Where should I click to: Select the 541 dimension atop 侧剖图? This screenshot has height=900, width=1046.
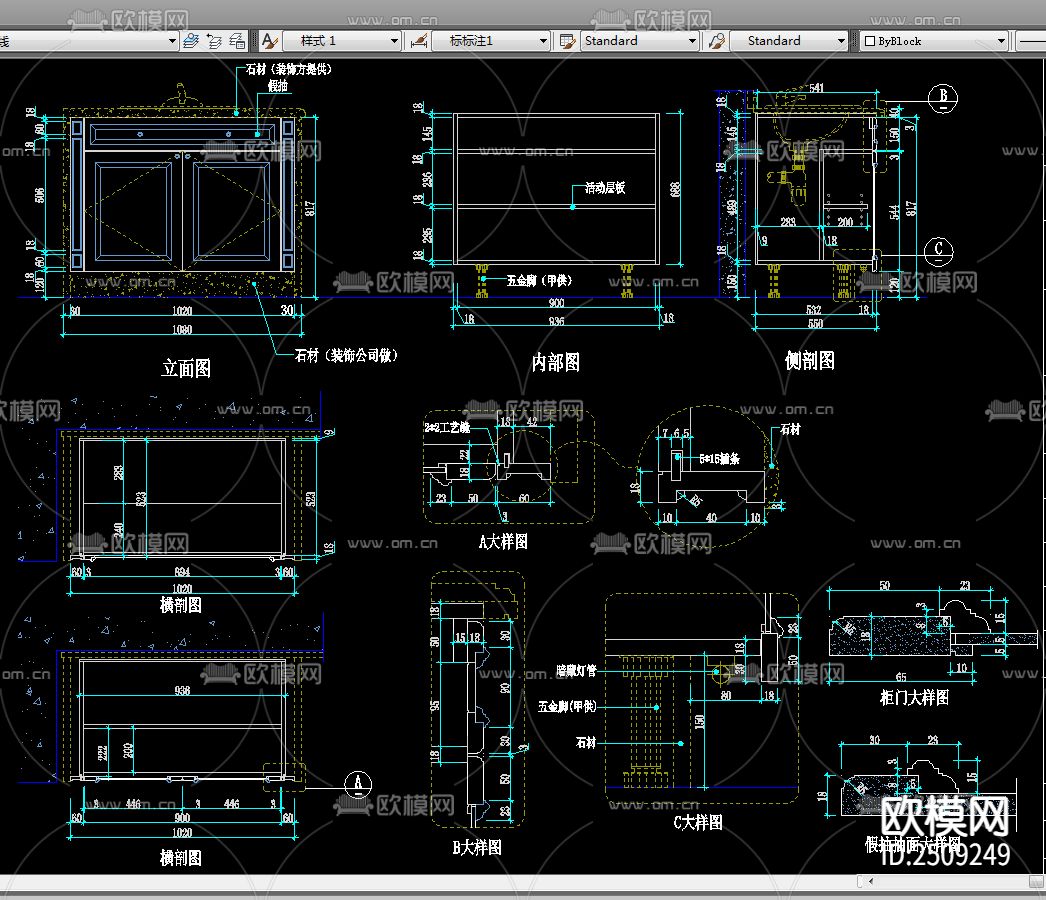(x=817, y=87)
